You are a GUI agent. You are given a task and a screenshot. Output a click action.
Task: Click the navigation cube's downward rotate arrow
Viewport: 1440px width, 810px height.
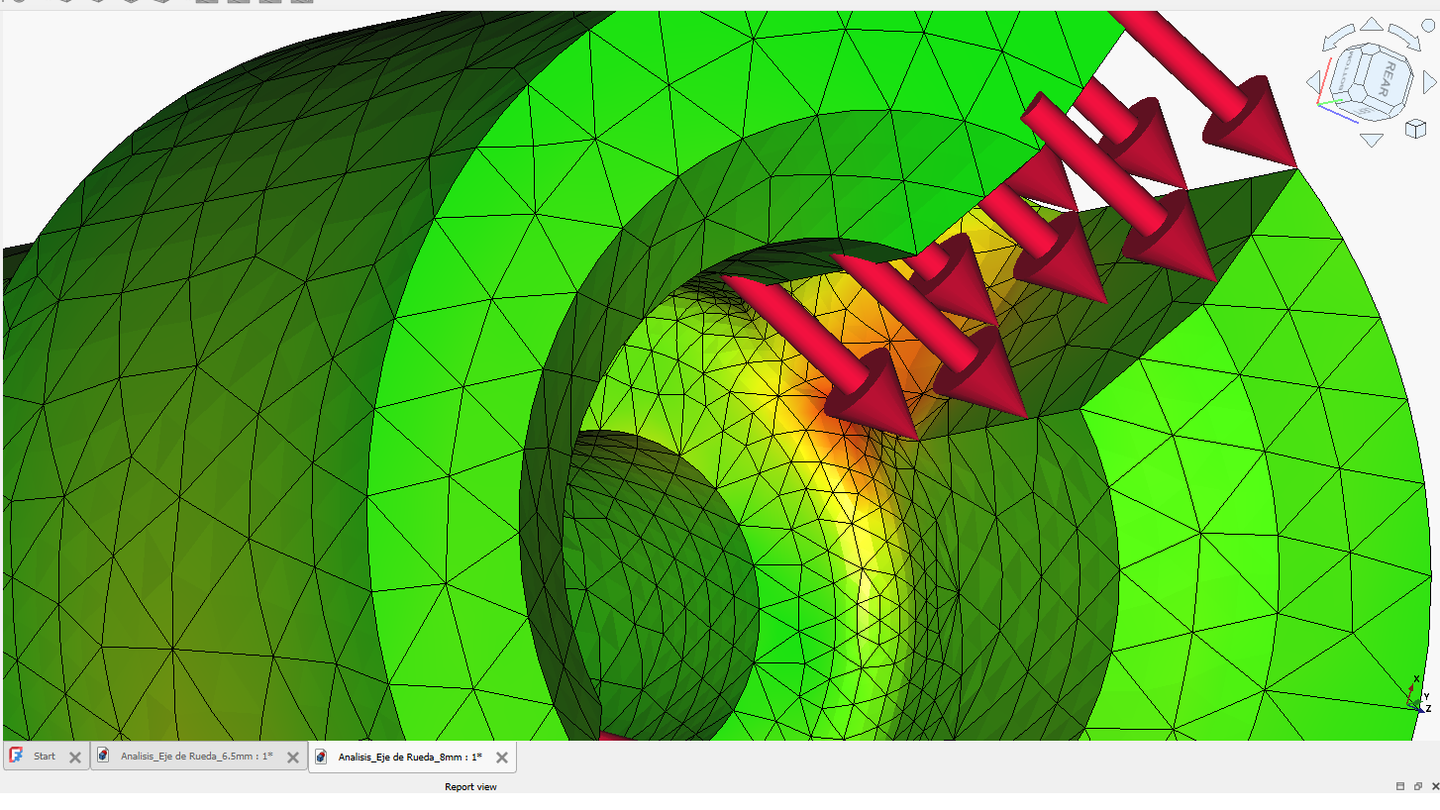click(x=1372, y=141)
